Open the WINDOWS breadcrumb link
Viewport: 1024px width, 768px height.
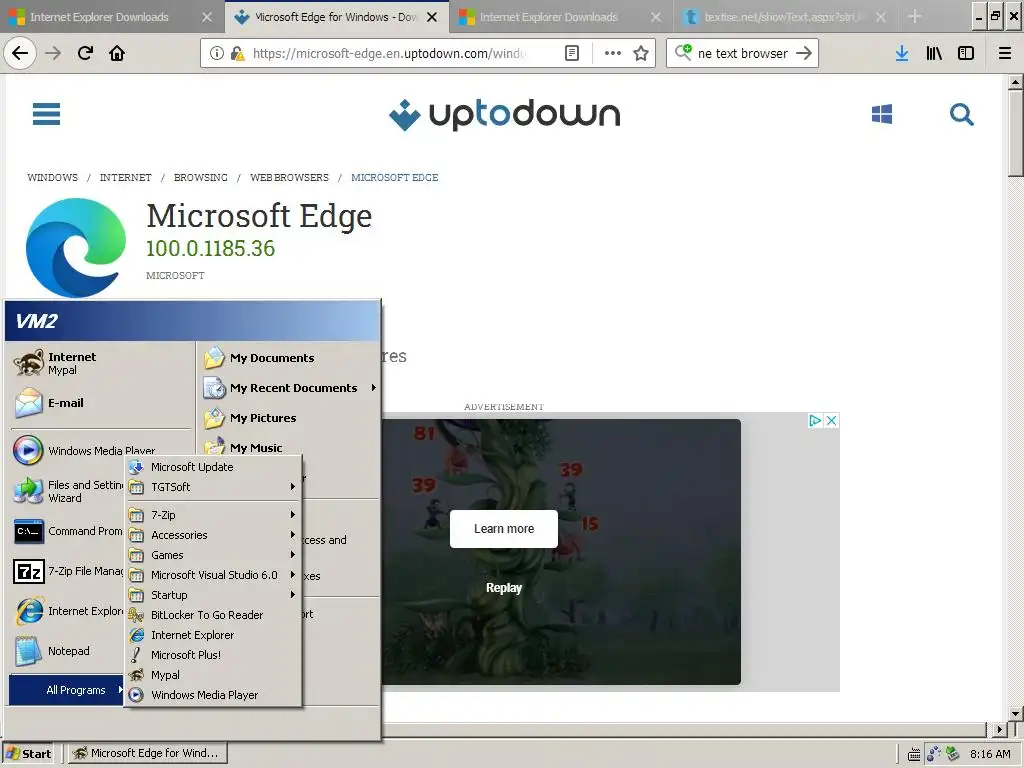click(x=52, y=178)
